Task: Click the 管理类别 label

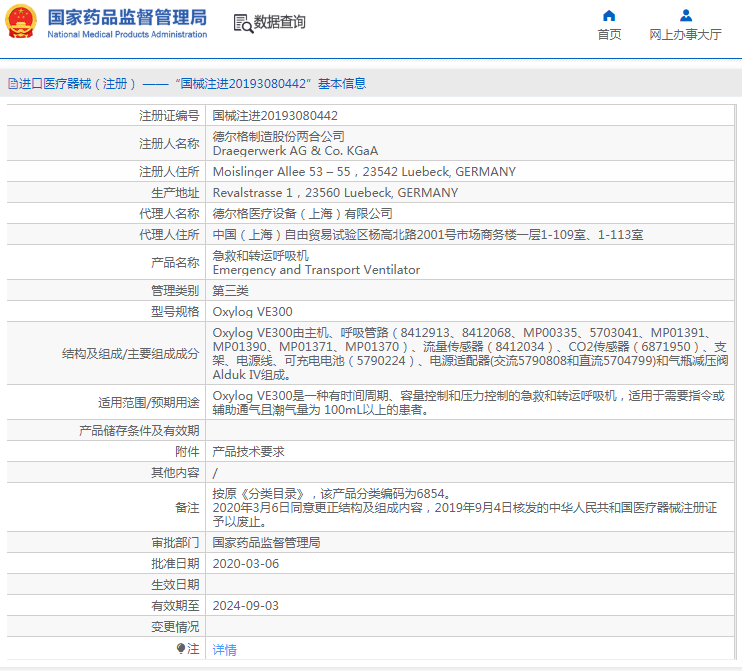Action: (175, 291)
